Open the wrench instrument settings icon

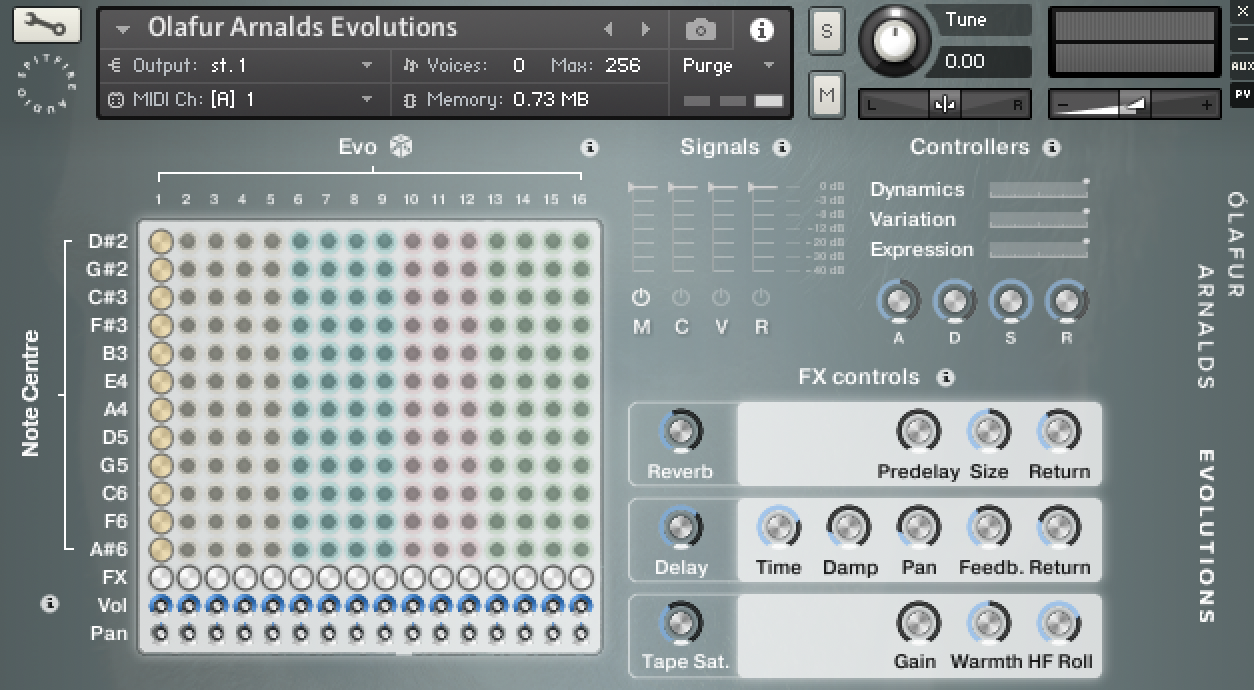point(46,25)
